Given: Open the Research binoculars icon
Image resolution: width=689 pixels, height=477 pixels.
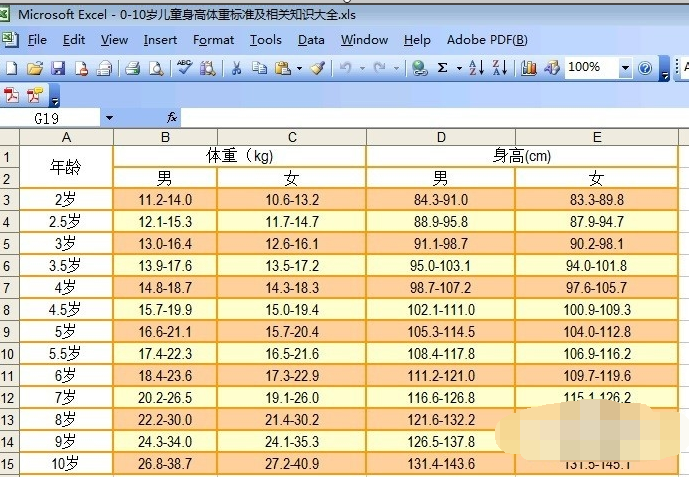Looking at the screenshot, I should [207, 68].
